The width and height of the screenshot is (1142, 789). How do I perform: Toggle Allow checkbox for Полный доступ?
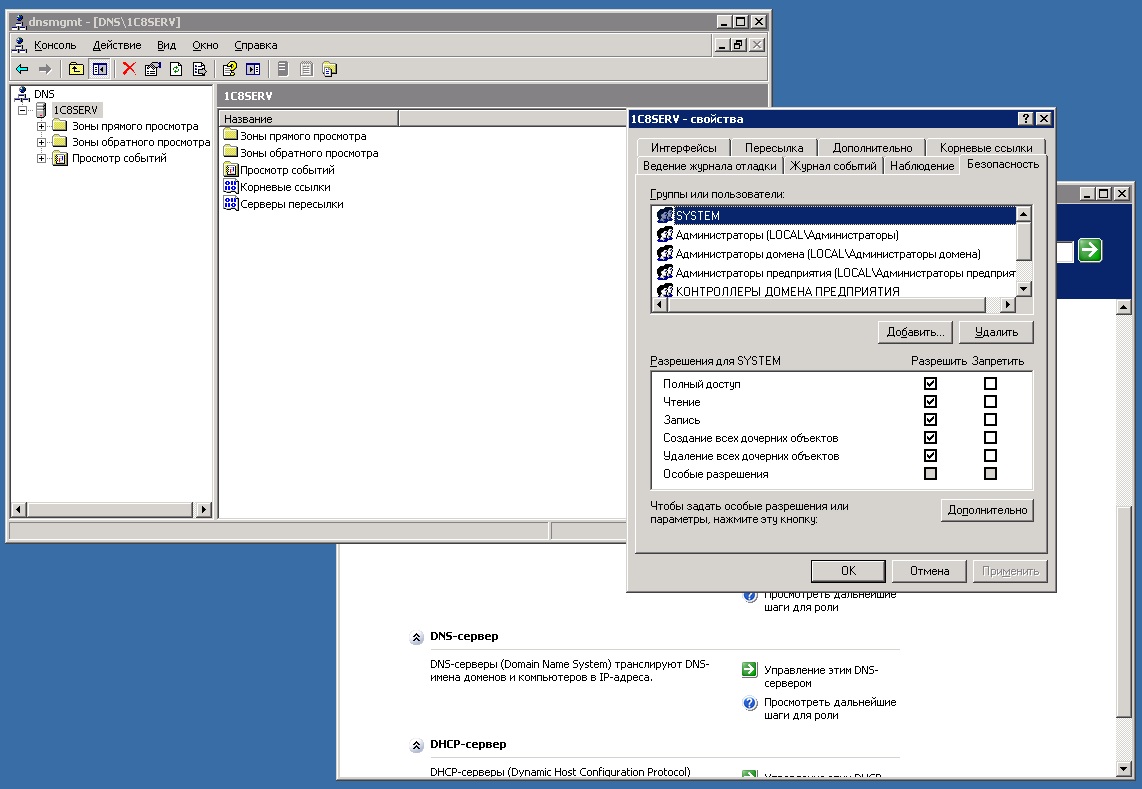(930, 383)
